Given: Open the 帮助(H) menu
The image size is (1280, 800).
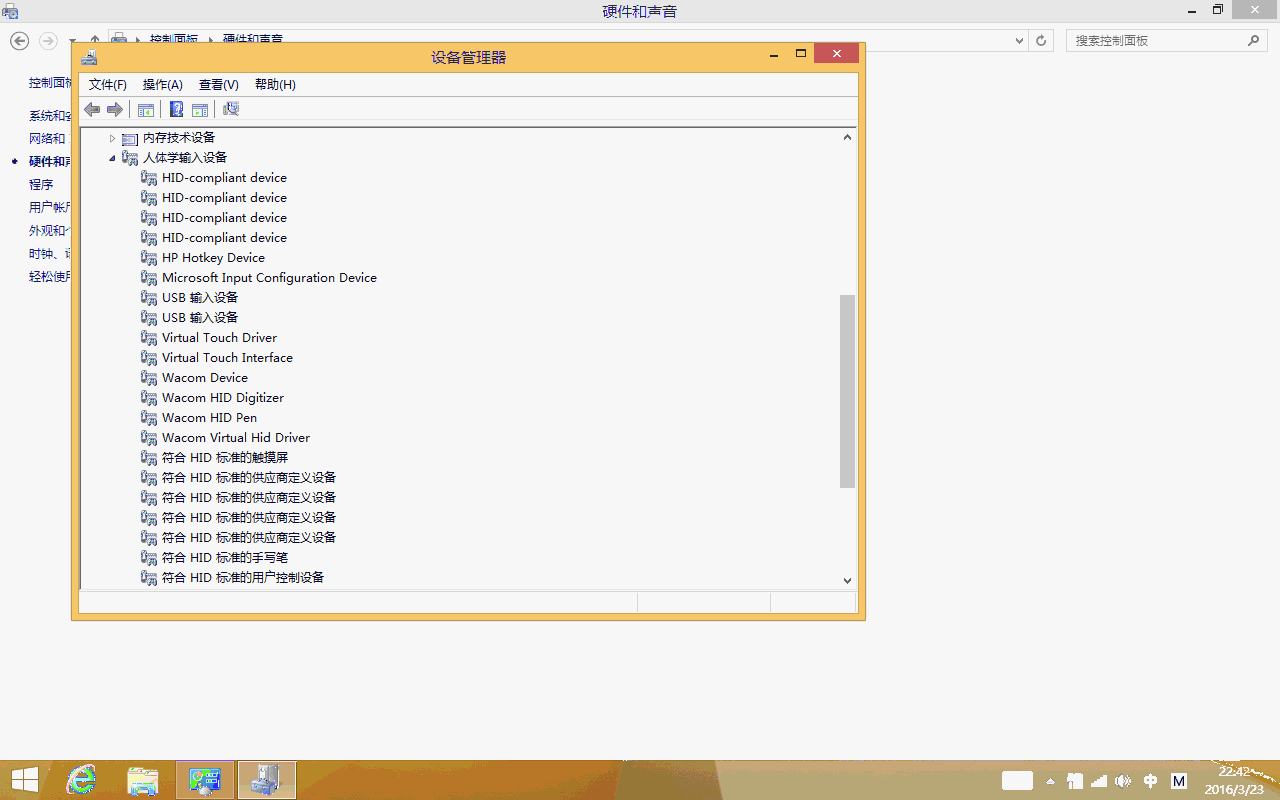Looking at the screenshot, I should tap(275, 85).
